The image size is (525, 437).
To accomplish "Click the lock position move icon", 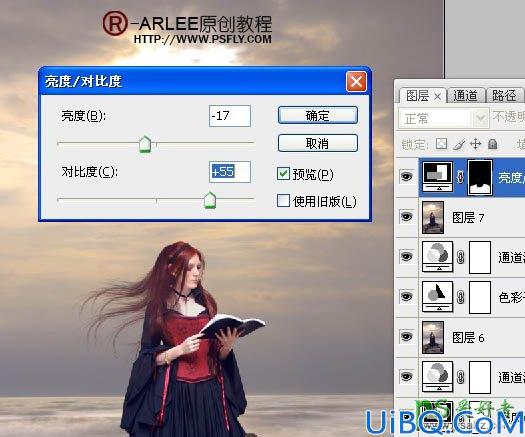I will 475,144.
